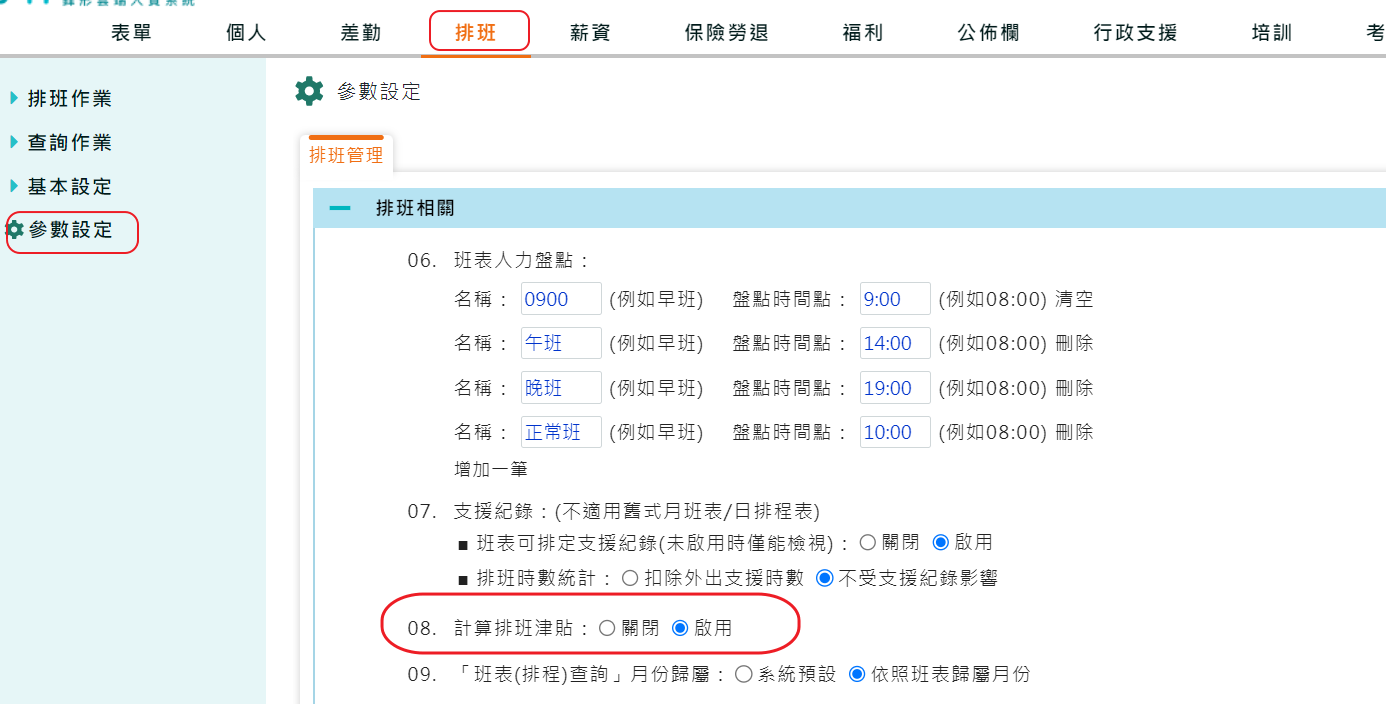The width and height of the screenshot is (1386, 704).
Task: Click the 14:00 盤點時間點 input
Action: pyautogui.click(x=894, y=343)
